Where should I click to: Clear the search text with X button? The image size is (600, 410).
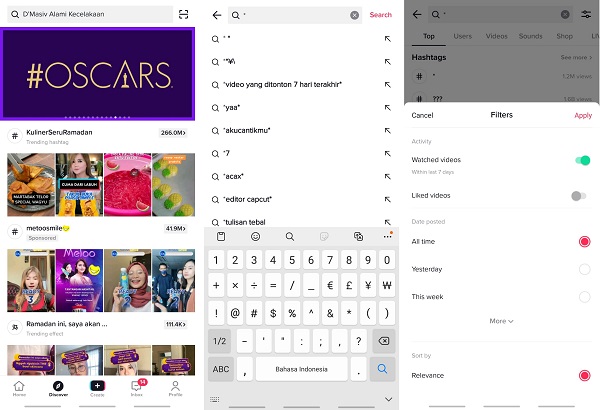354,15
